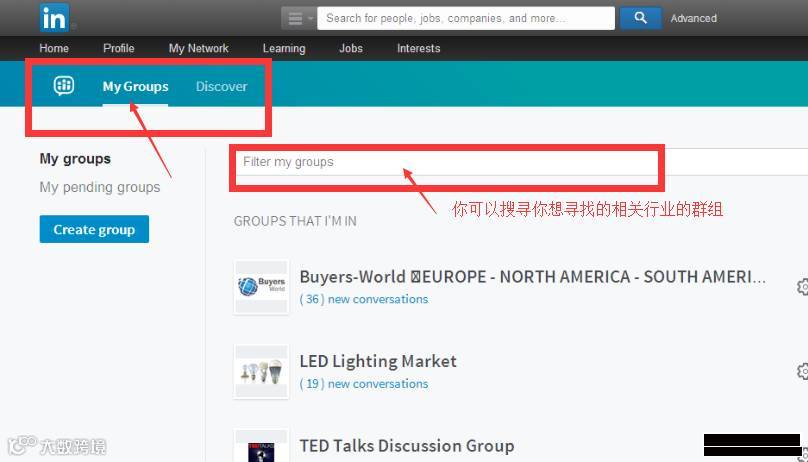Open the Learning menu item
Screen dimensions: 808x462
[284, 48]
